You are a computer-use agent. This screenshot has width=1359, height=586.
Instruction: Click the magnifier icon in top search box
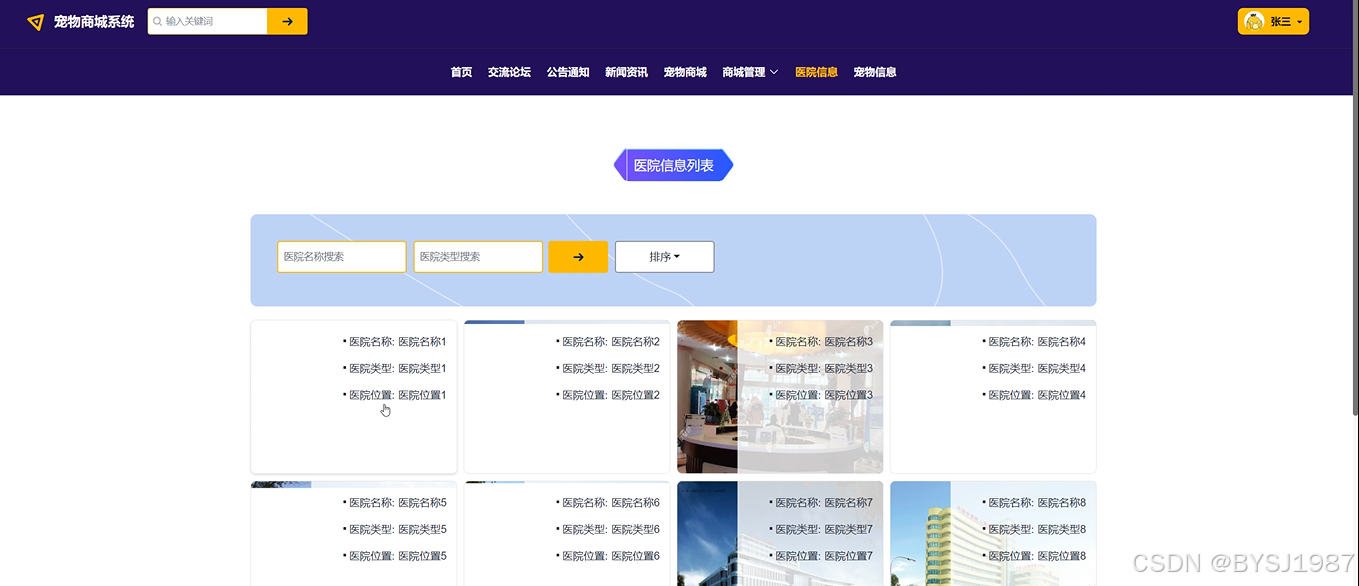[157, 21]
